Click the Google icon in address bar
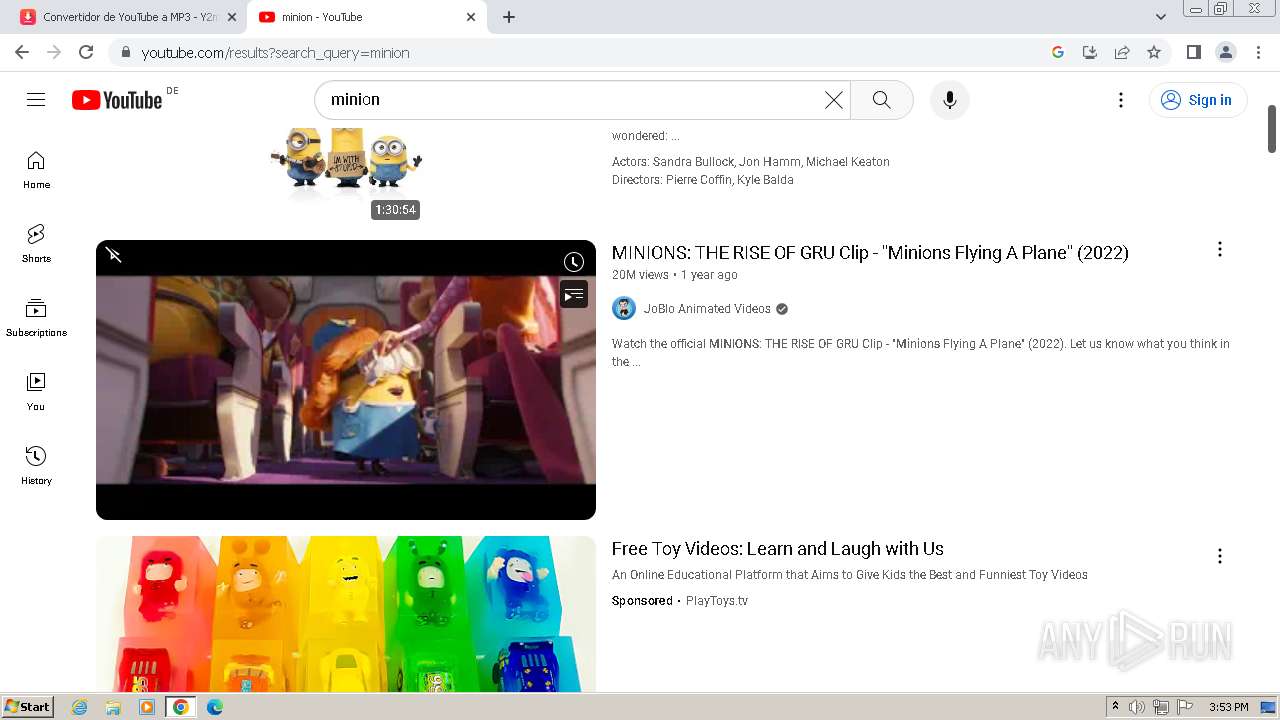This screenshot has width=1280, height=720. pos(1058,52)
